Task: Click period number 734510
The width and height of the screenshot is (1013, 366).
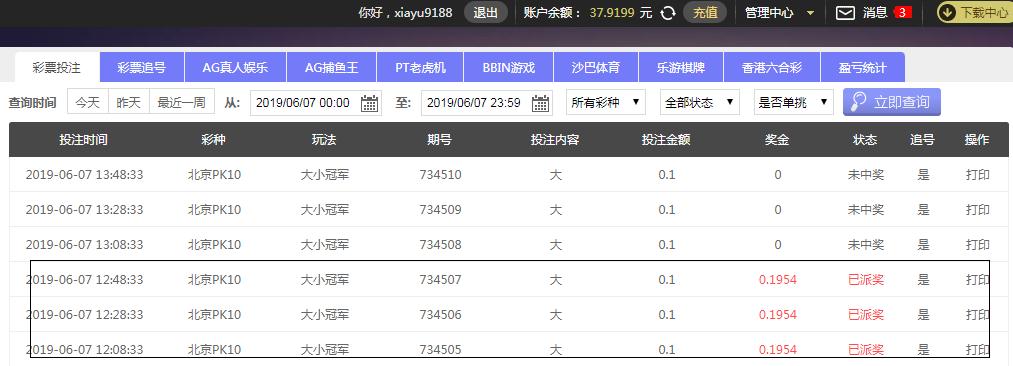Action: coord(441,174)
